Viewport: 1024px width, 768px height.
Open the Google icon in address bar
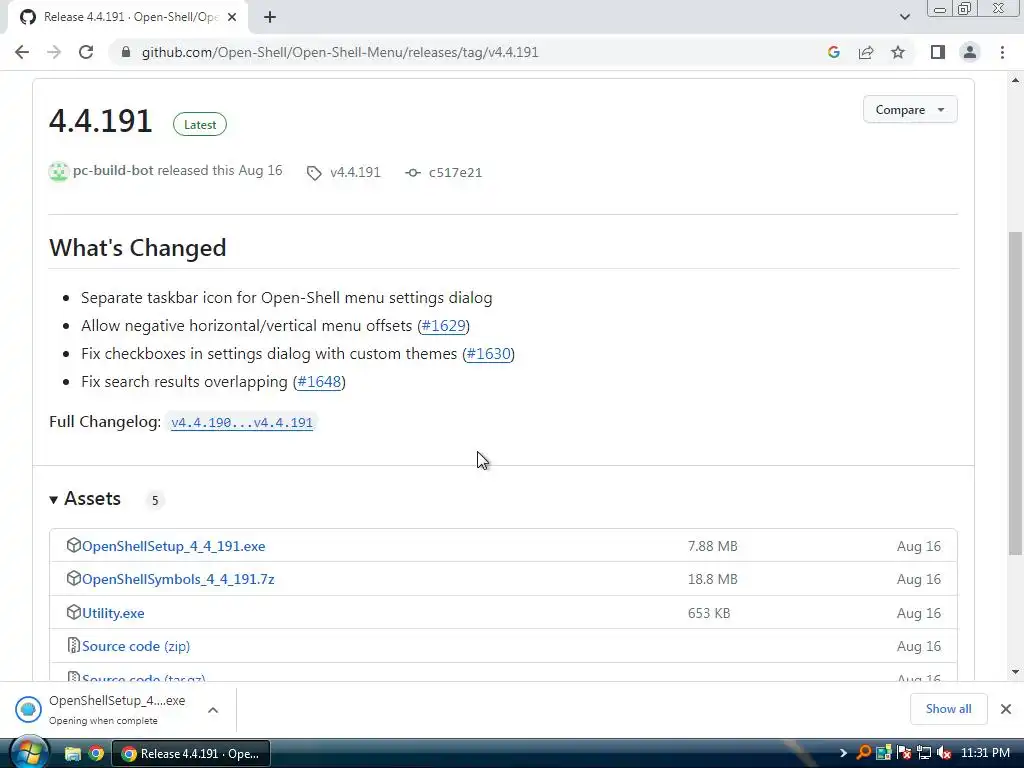833,52
